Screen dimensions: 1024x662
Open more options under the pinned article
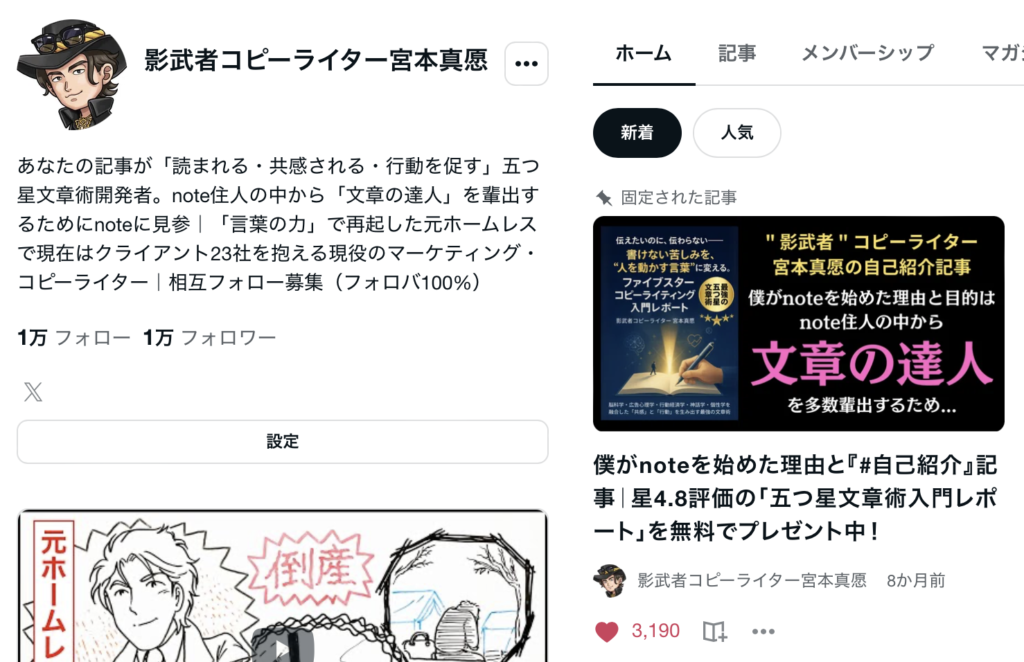[763, 631]
